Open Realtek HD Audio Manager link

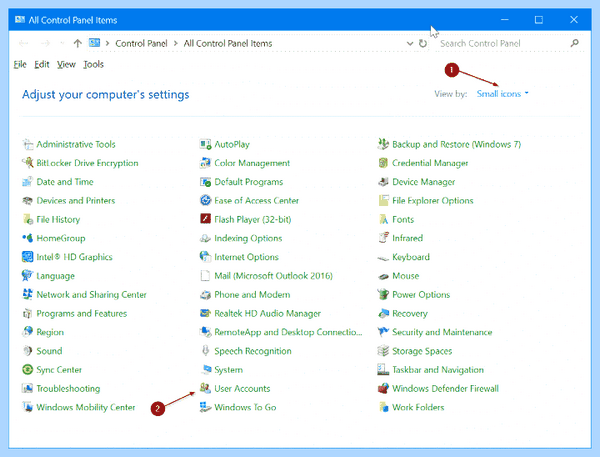[267, 313]
